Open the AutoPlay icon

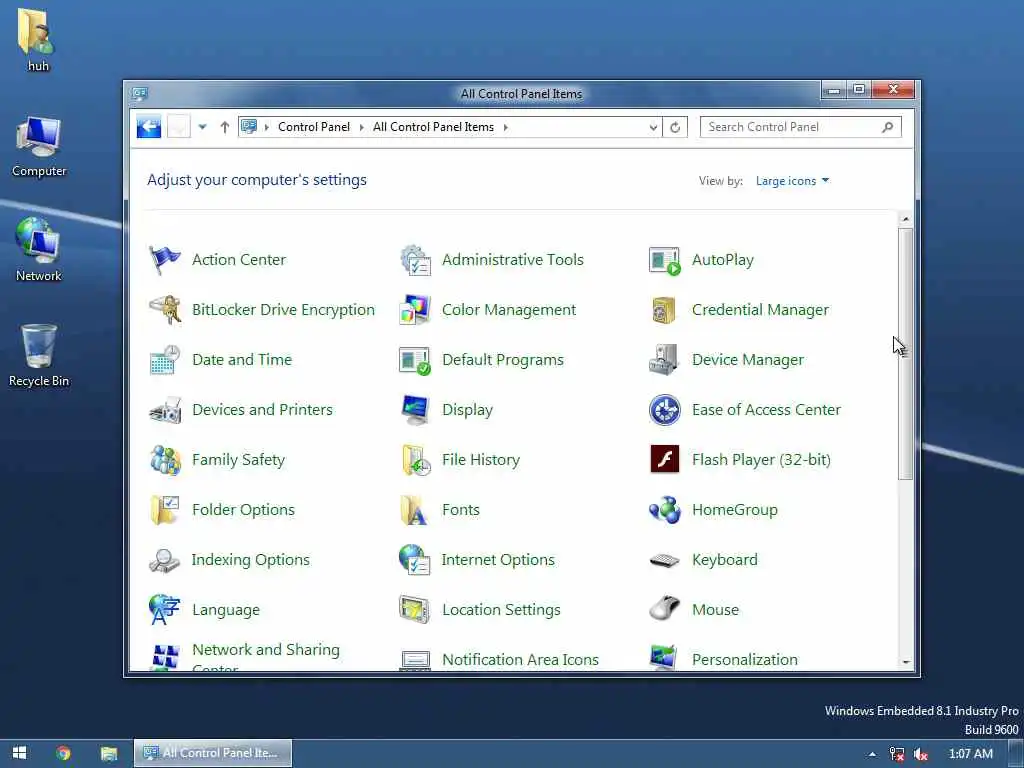(x=665, y=260)
